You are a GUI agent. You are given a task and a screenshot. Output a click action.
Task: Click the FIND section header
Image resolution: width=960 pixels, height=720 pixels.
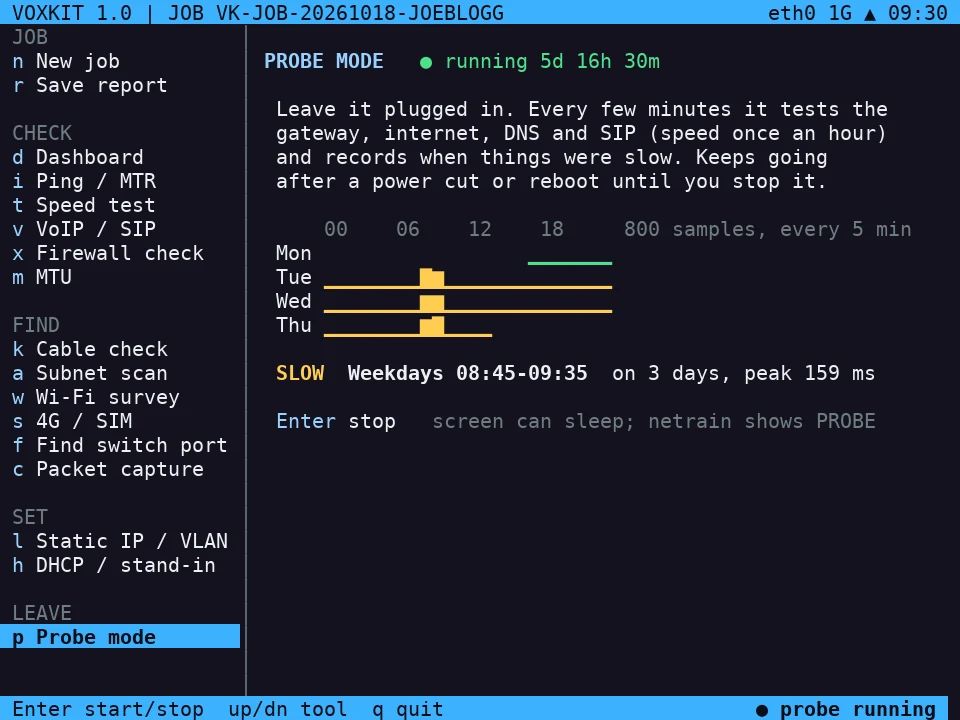(x=36, y=325)
